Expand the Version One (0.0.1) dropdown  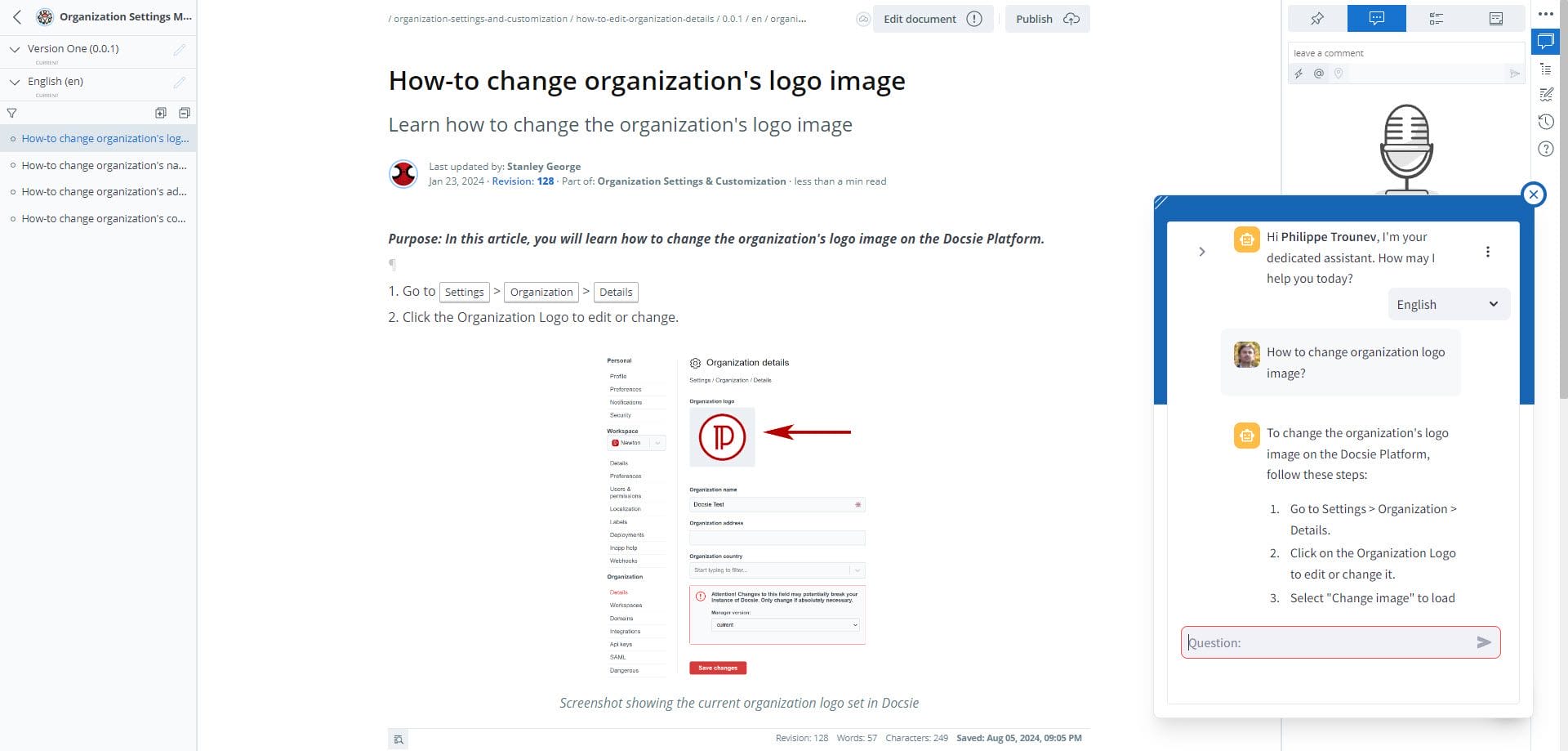(15, 49)
